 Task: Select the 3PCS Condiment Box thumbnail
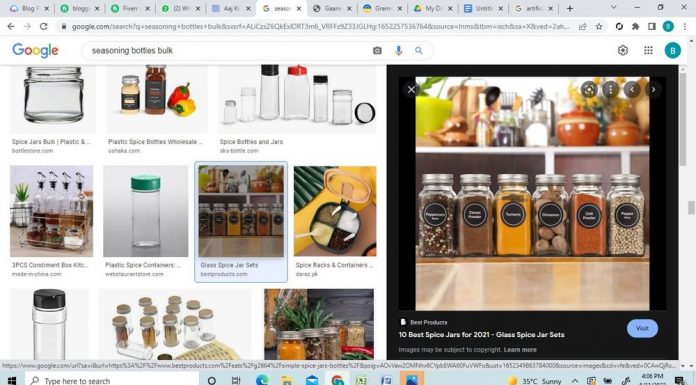pos(51,211)
